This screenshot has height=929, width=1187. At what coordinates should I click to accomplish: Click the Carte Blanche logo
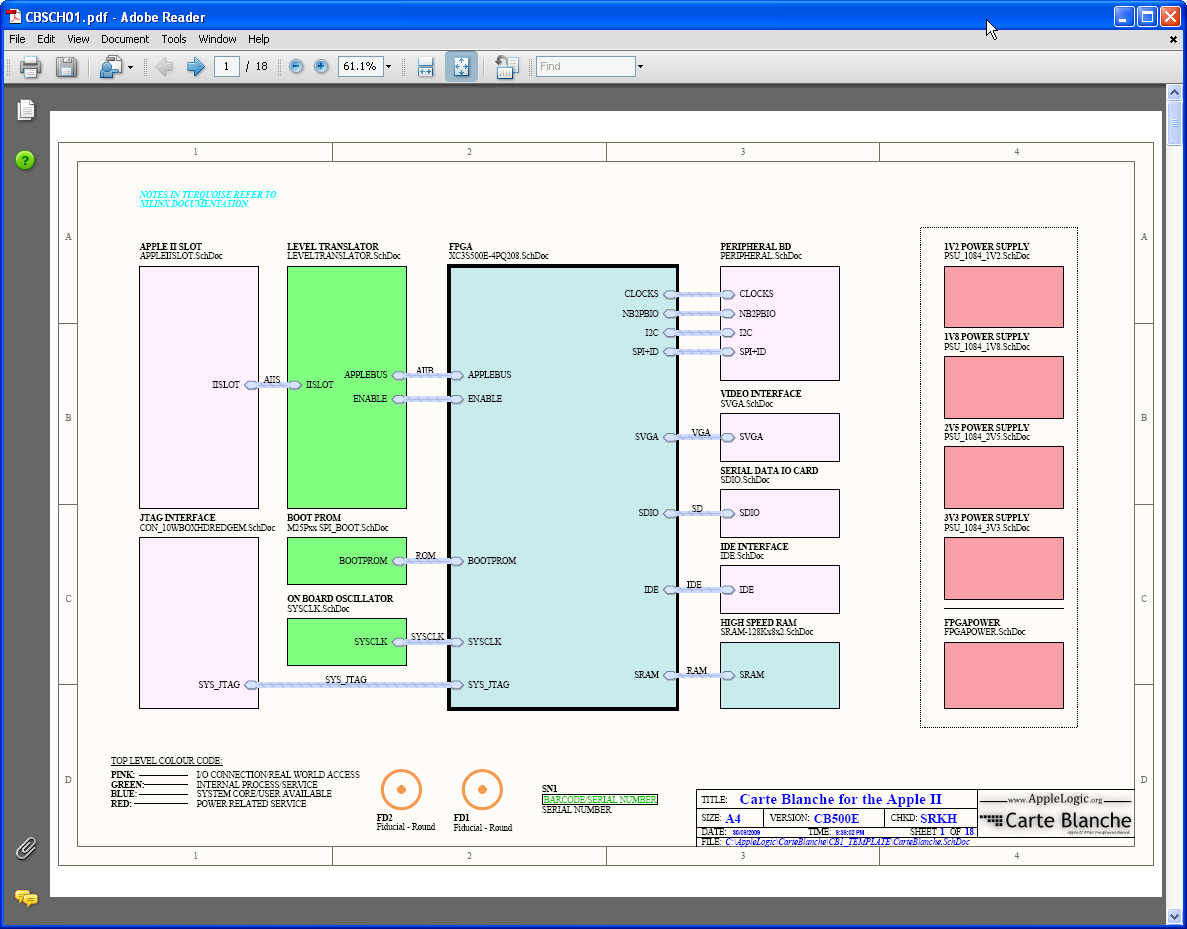tap(1055, 821)
